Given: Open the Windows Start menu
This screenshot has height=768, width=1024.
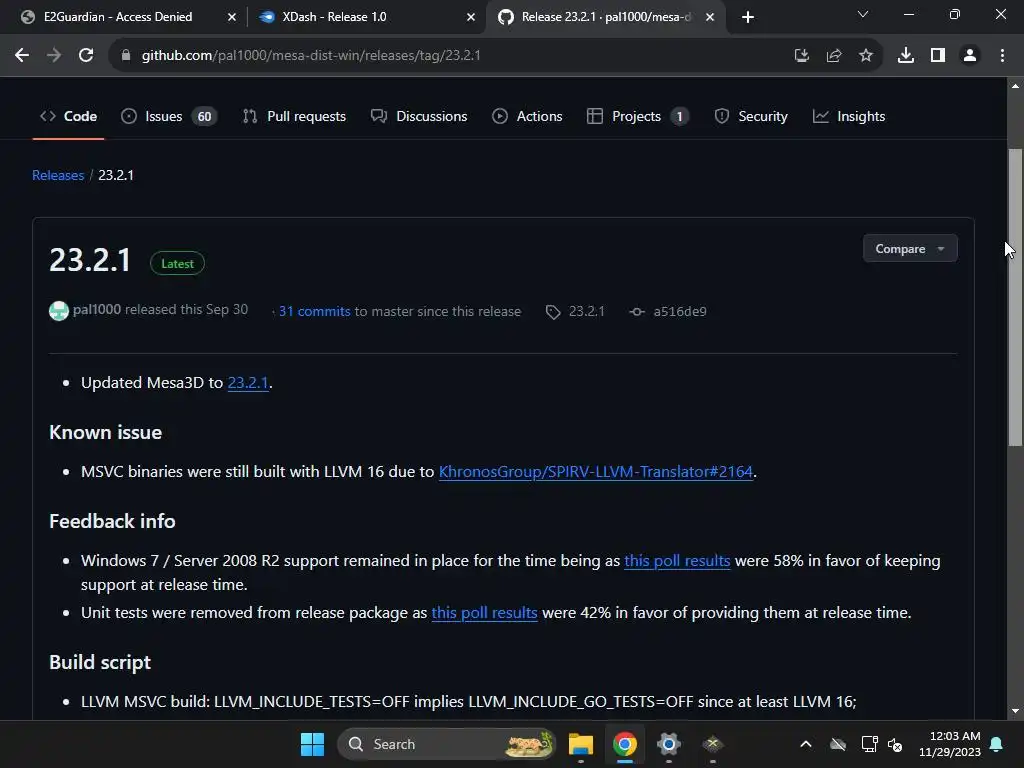Looking at the screenshot, I should point(312,744).
